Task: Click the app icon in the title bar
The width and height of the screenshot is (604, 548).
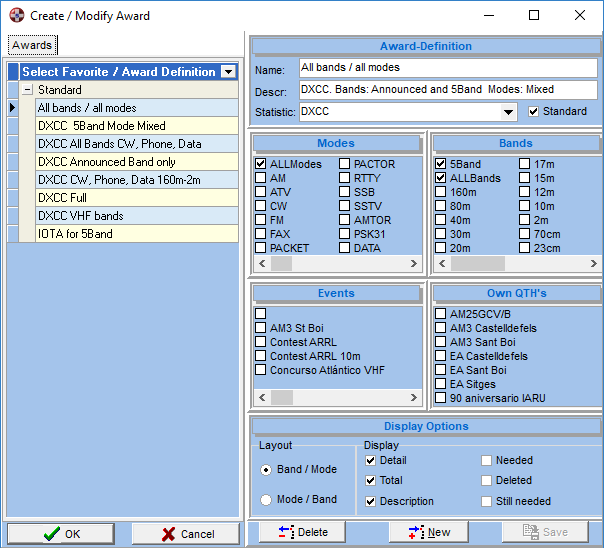Action: click(17, 15)
